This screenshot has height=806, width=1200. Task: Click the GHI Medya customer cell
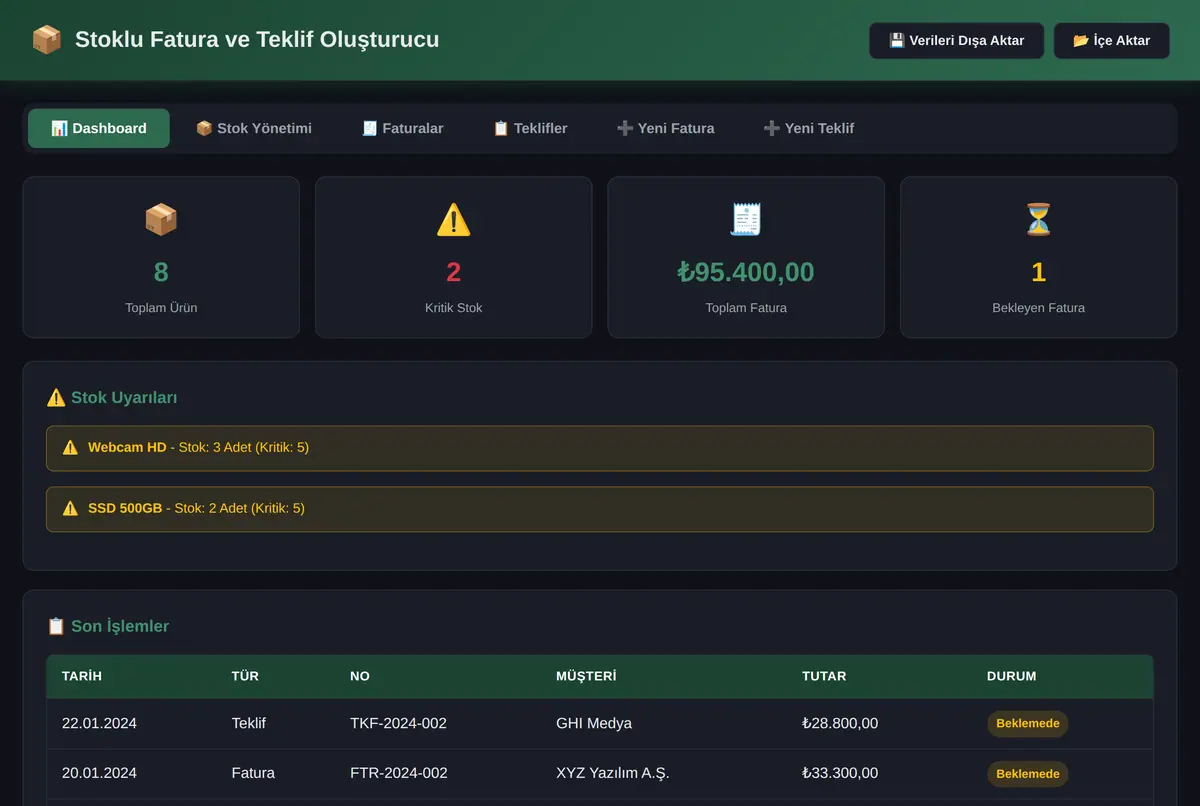(594, 724)
